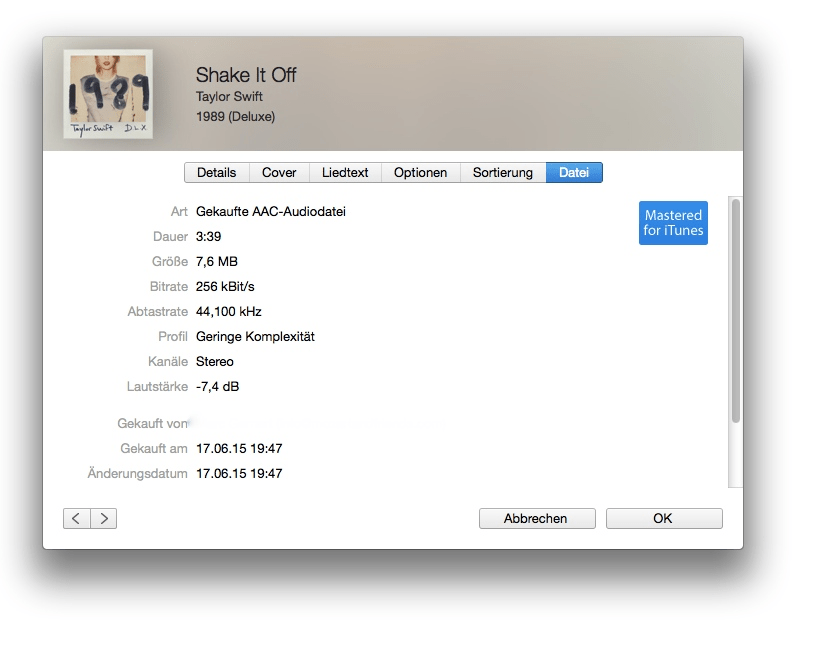Go to the next song with the right arrow
This screenshot has height=645, width=819.
click(104, 518)
